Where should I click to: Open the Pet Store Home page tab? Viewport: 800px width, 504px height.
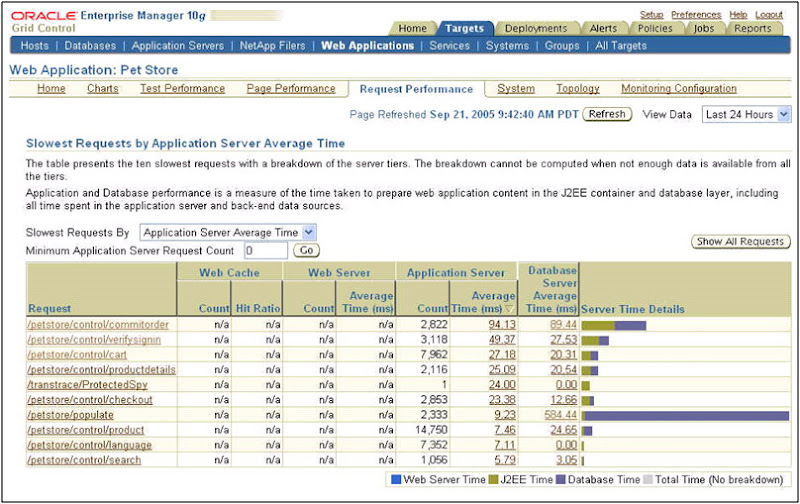coord(51,89)
